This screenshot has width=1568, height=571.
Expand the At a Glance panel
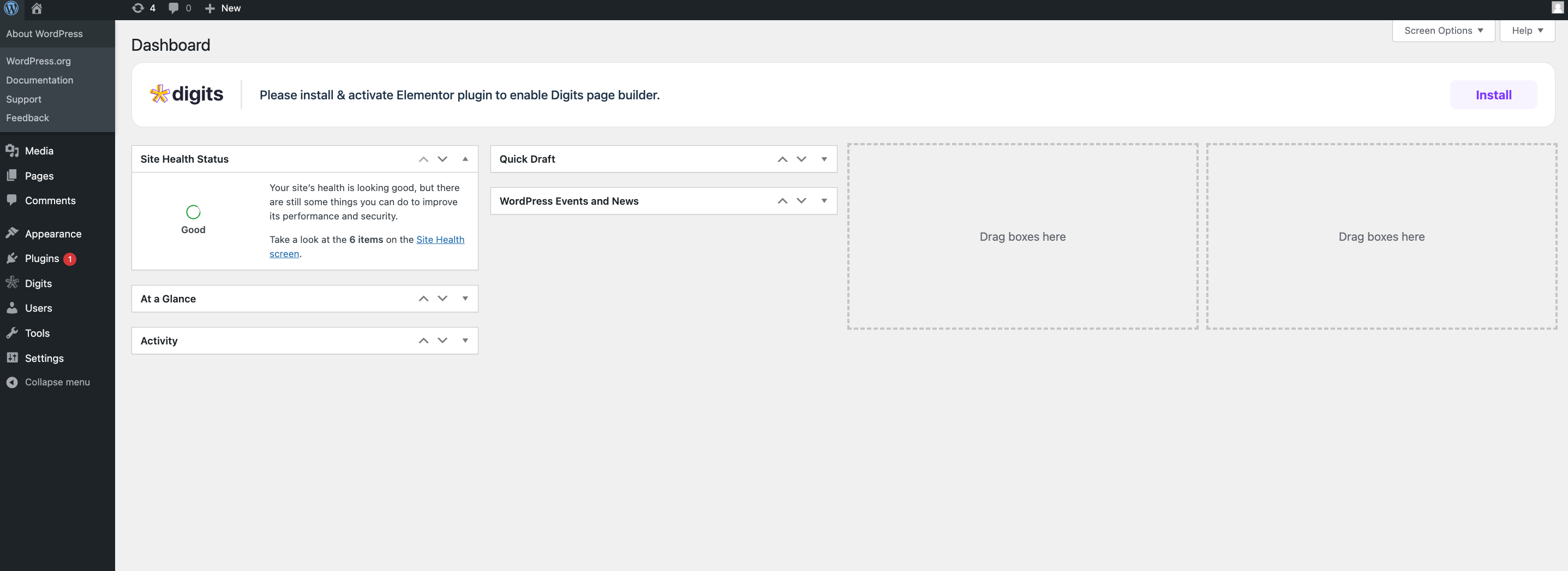(x=465, y=299)
